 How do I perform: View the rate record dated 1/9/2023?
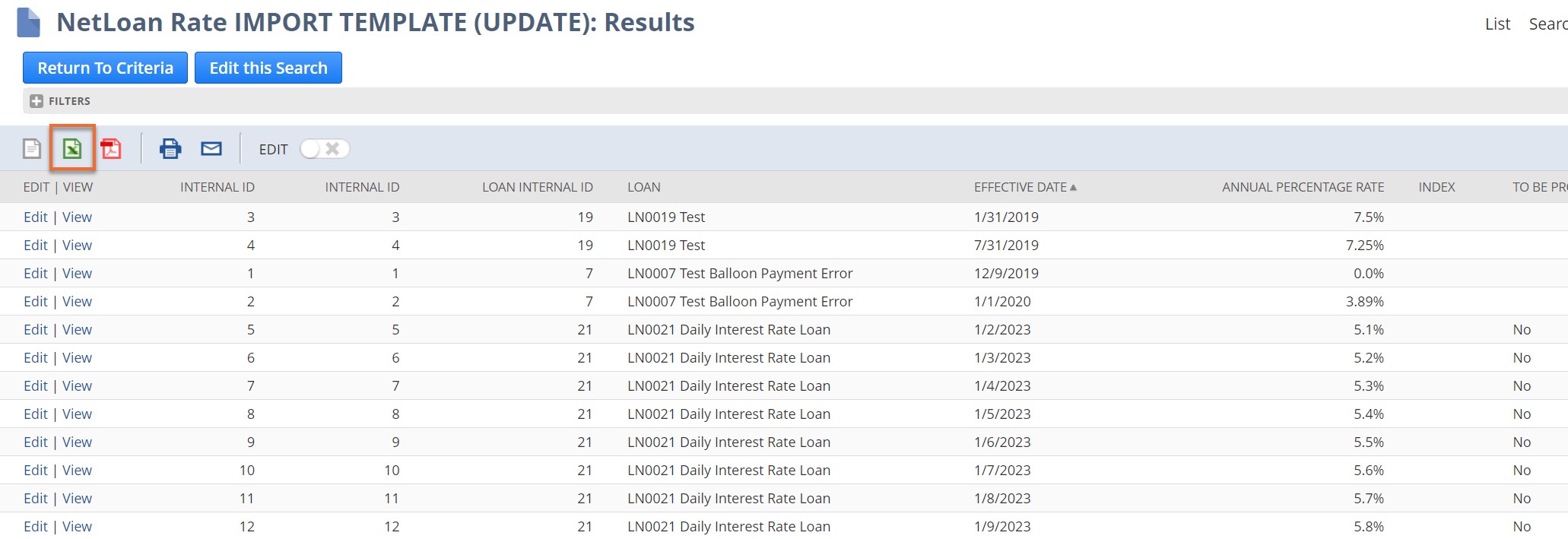pos(77,527)
